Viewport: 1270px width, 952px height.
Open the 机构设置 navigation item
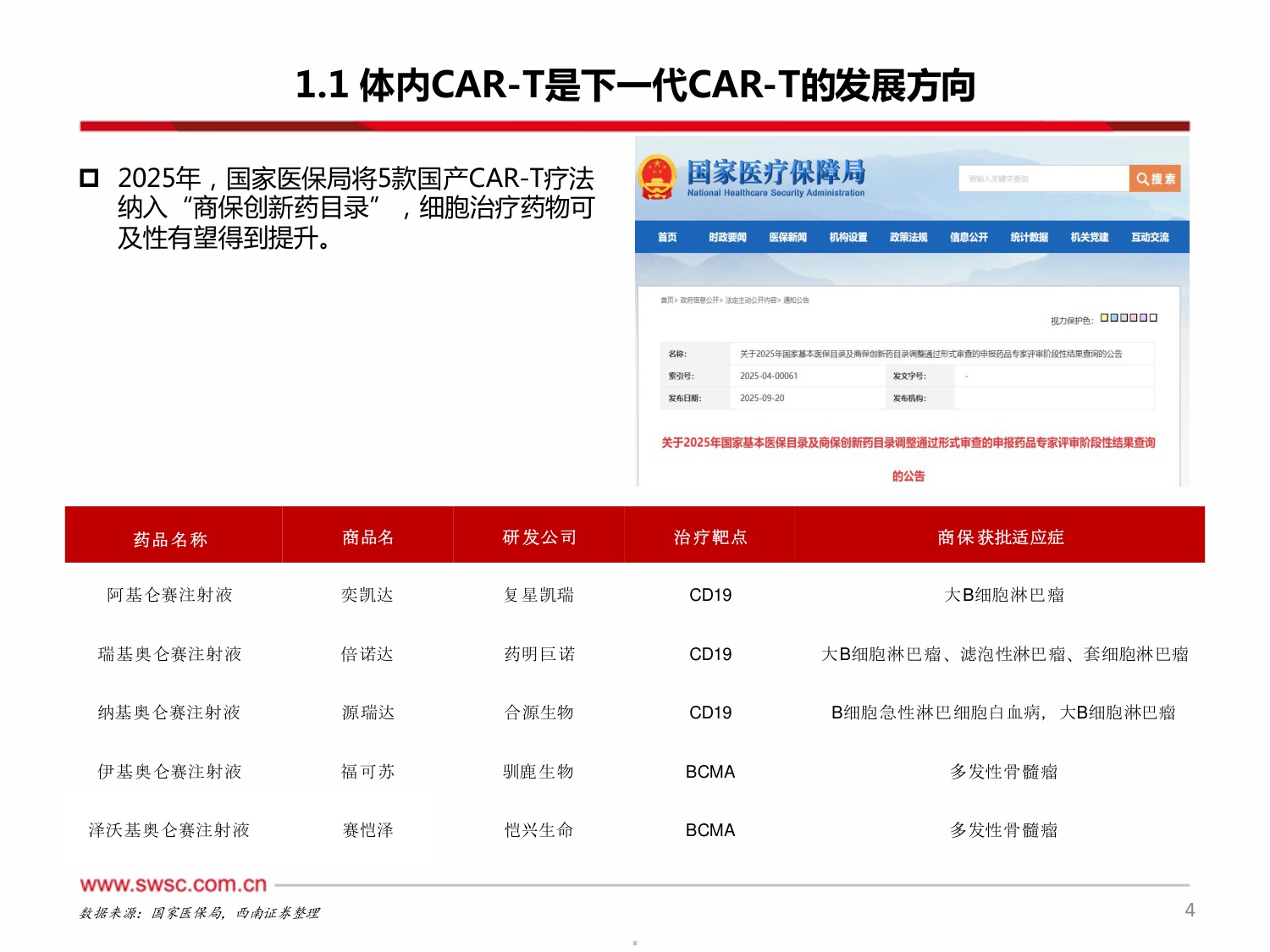[x=848, y=237]
